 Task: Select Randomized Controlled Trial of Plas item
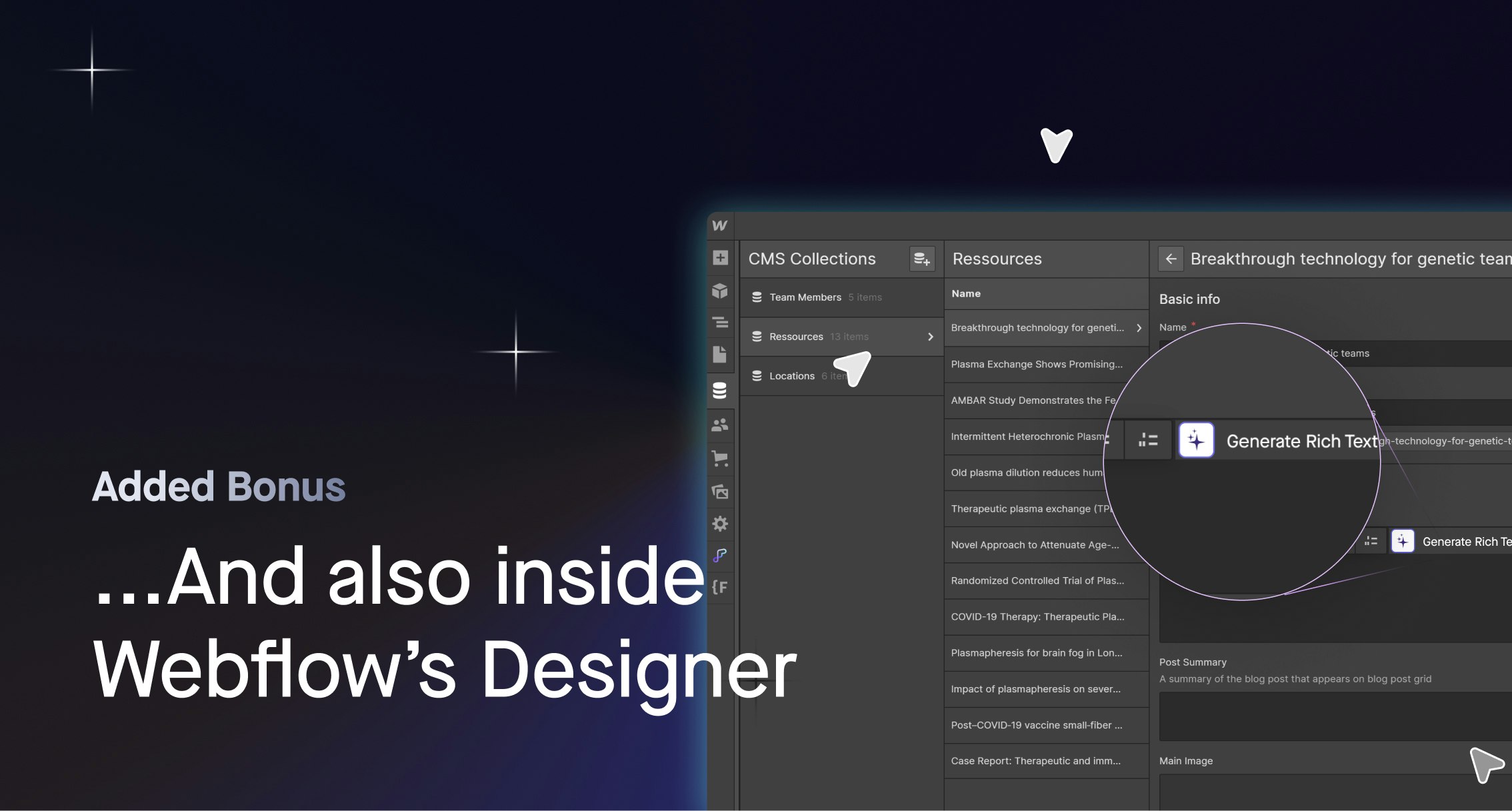coord(1046,580)
